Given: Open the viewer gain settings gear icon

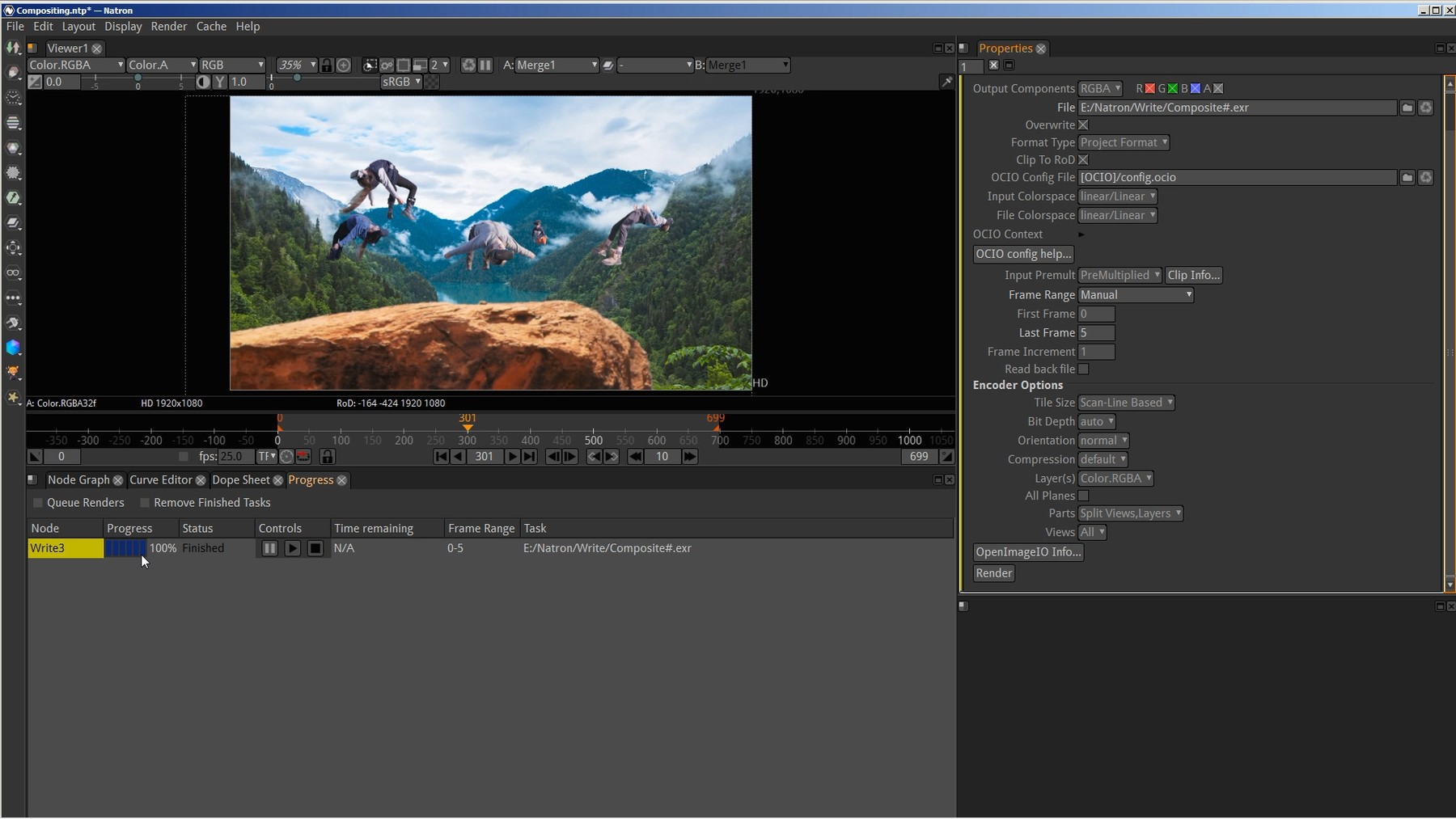Looking at the screenshot, I should (x=387, y=65).
